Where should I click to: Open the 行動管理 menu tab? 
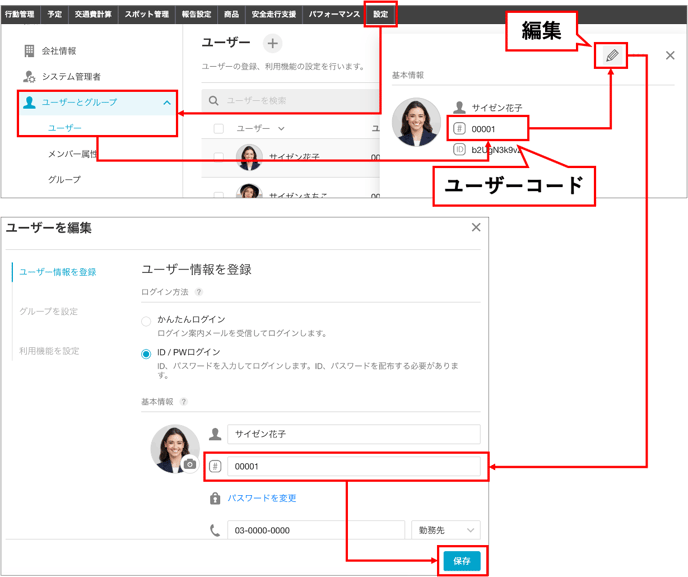[20, 14]
